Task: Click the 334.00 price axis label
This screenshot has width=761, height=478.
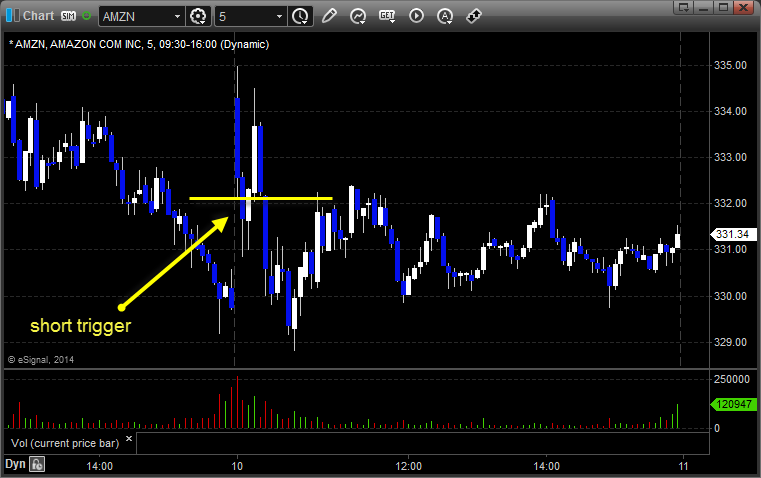Action: point(730,111)
